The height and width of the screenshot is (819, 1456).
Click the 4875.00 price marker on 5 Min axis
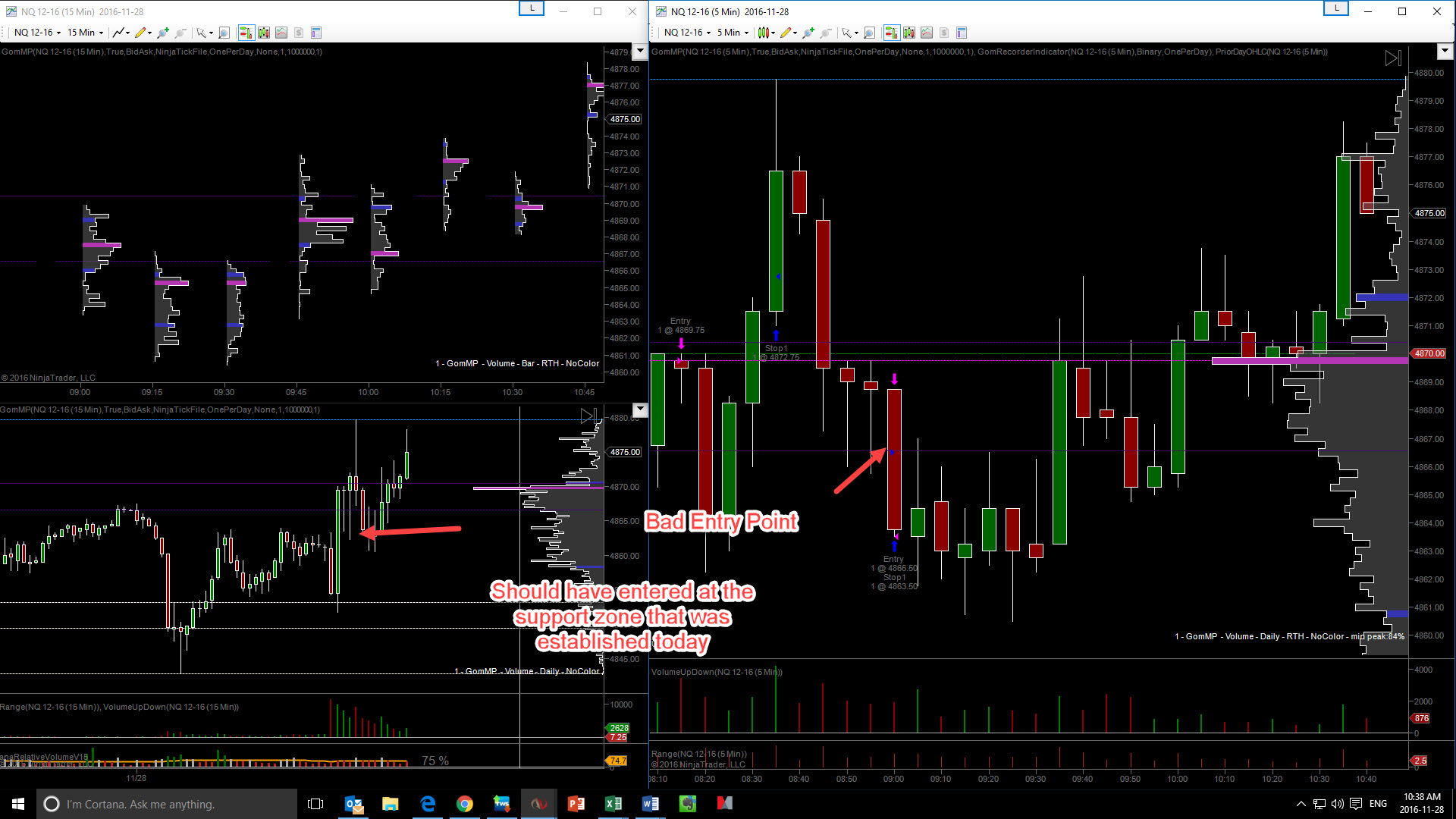click(x=1429, y=213)
